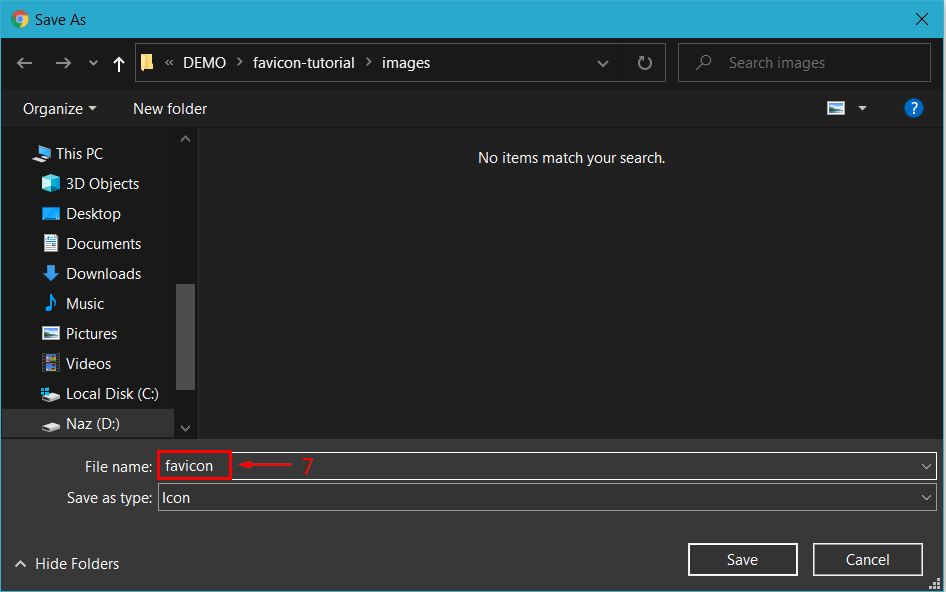Open the Recent locations dropdown arrow
The height and width of the screenshot is (592, 946).
[x=94, y=63]
